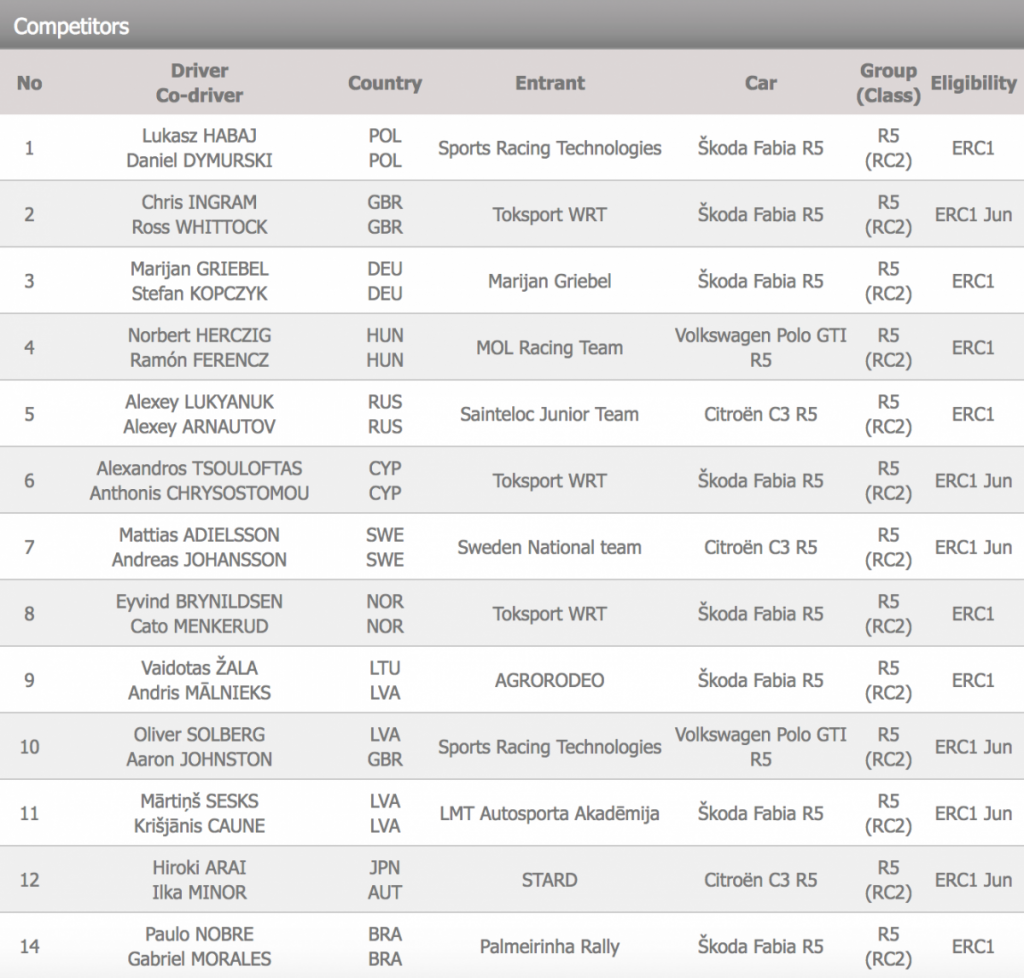
Task: Click the Car column header
Action: (760, 83)
